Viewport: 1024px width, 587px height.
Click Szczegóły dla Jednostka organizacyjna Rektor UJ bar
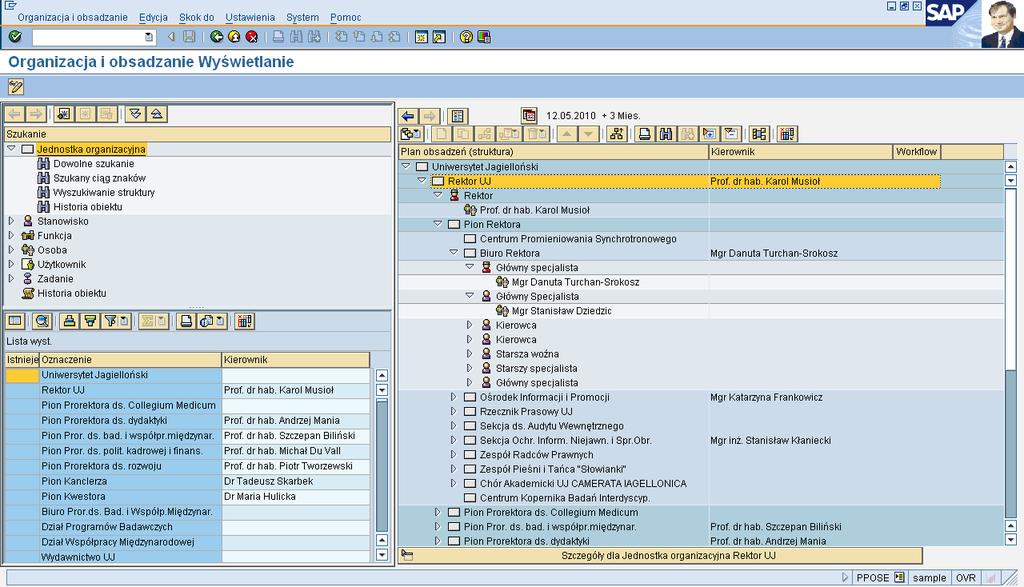[x=660, y=556]
